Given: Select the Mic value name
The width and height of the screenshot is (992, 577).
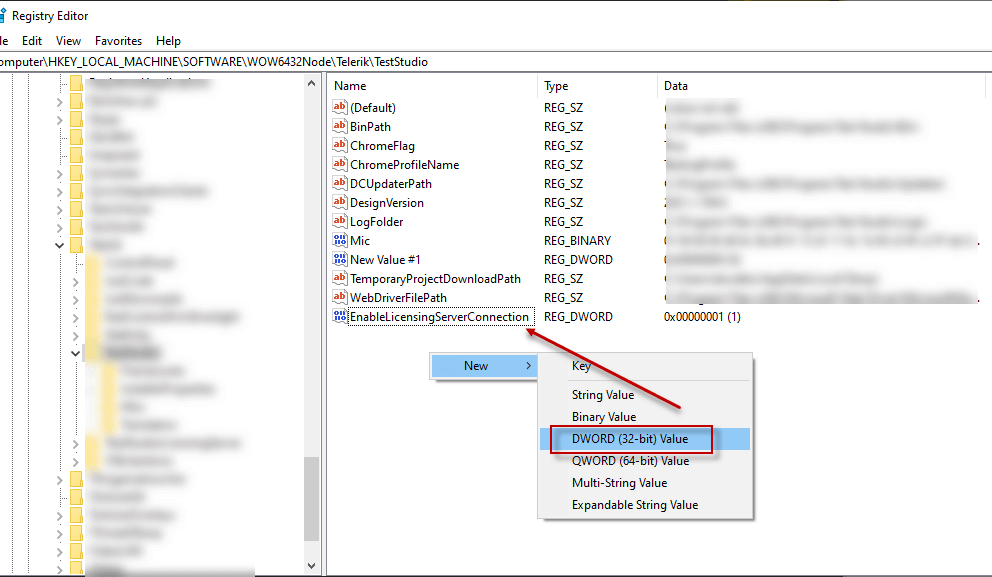Looking at the screenshot, I should point(359,240).
